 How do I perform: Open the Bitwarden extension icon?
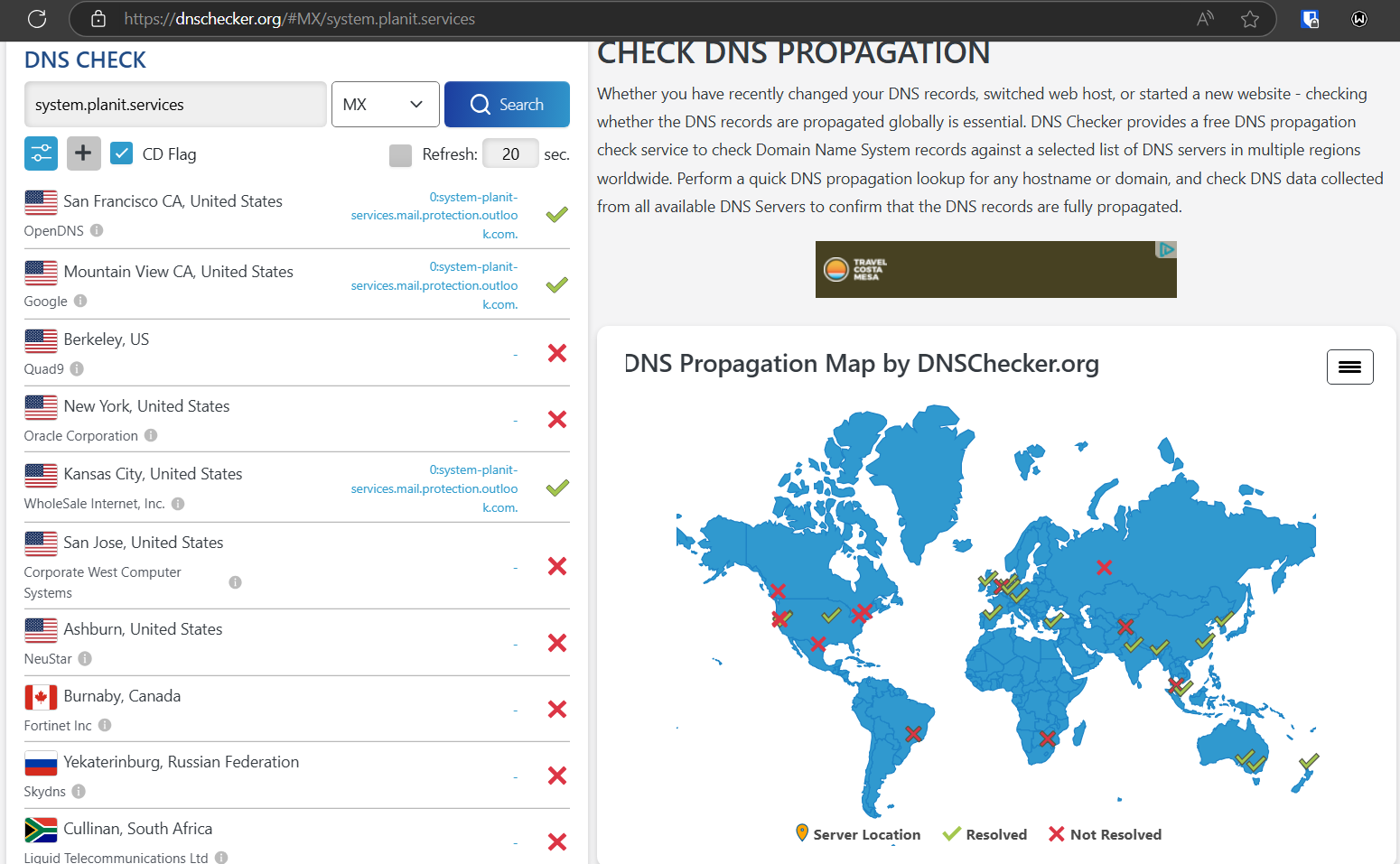coord(1310,19)
